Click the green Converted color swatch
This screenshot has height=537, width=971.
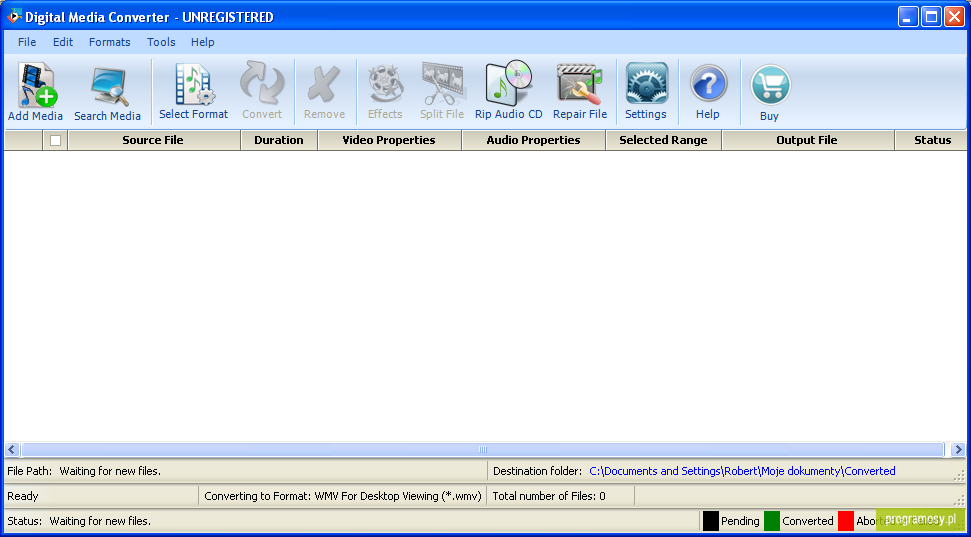(x=772, y=521)
